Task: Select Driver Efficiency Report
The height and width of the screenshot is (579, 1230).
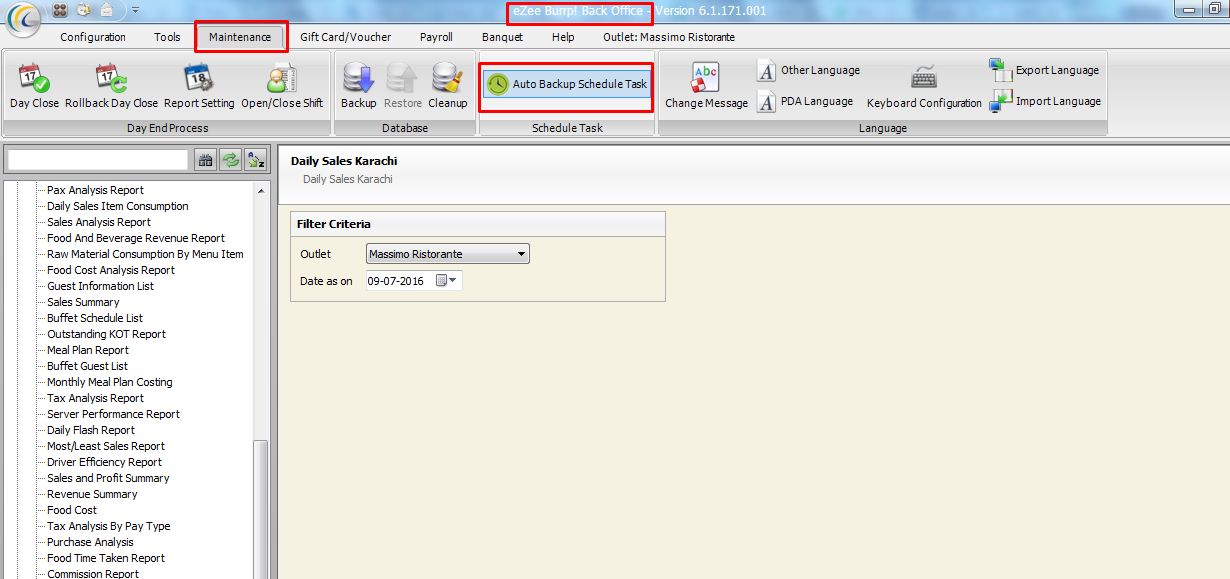Action: coord(104,462)
